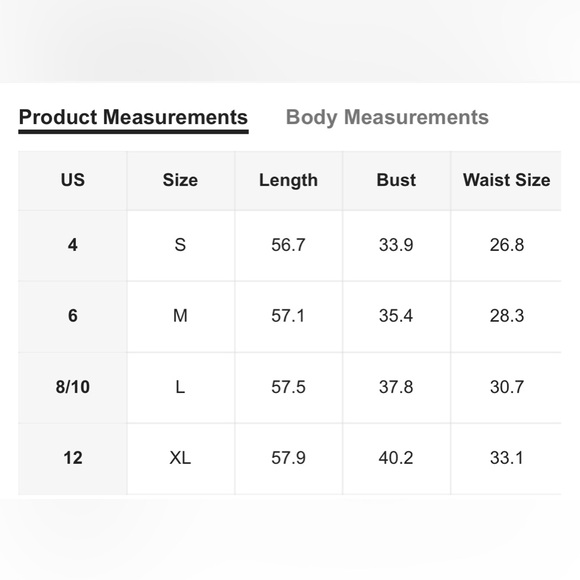The height and width of the screenshot is (580, 580).
Task: Select the US 8/10 row label
Action: tap(73, 387)
